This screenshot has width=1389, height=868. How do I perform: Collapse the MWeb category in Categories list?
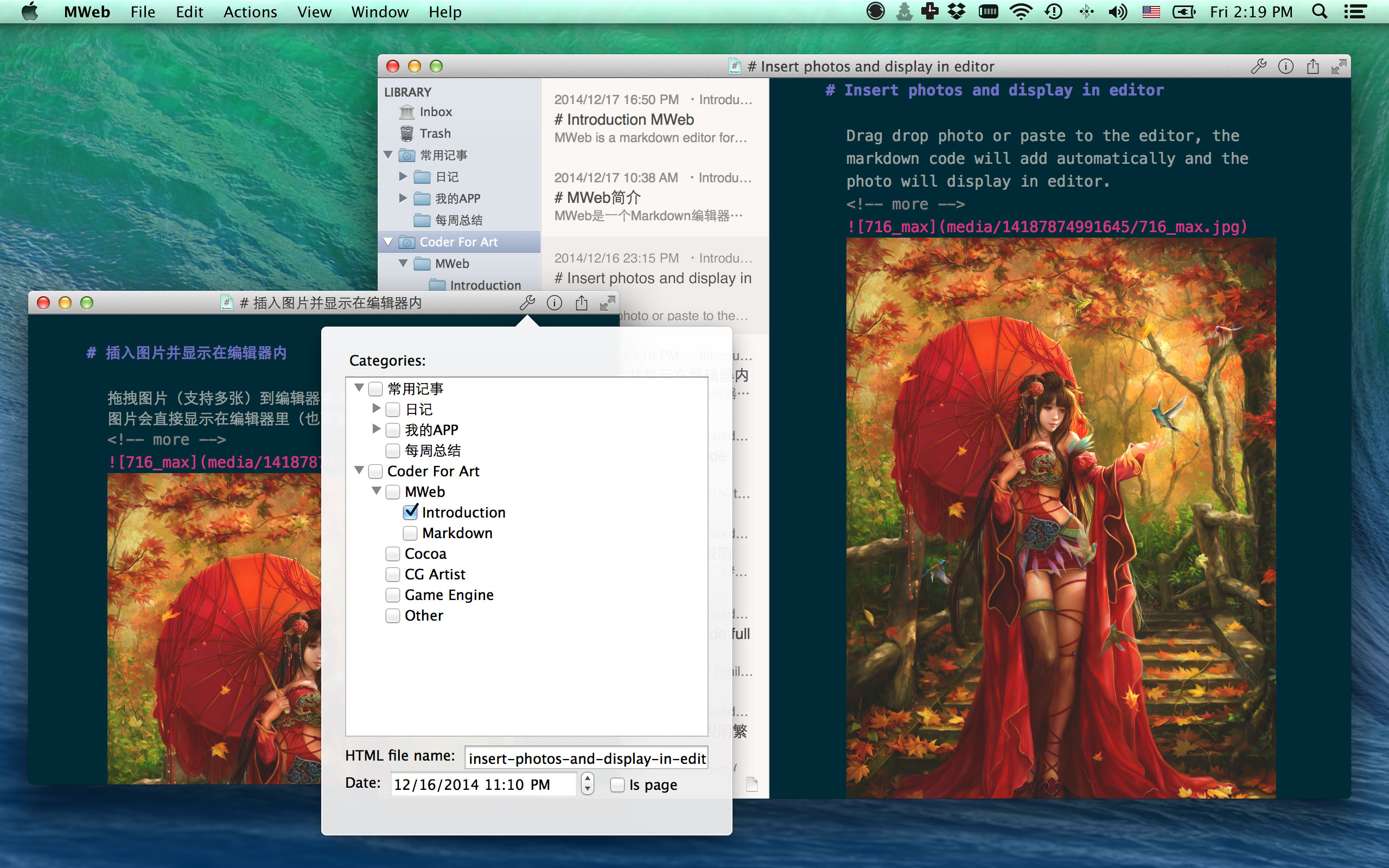[377, 491]
